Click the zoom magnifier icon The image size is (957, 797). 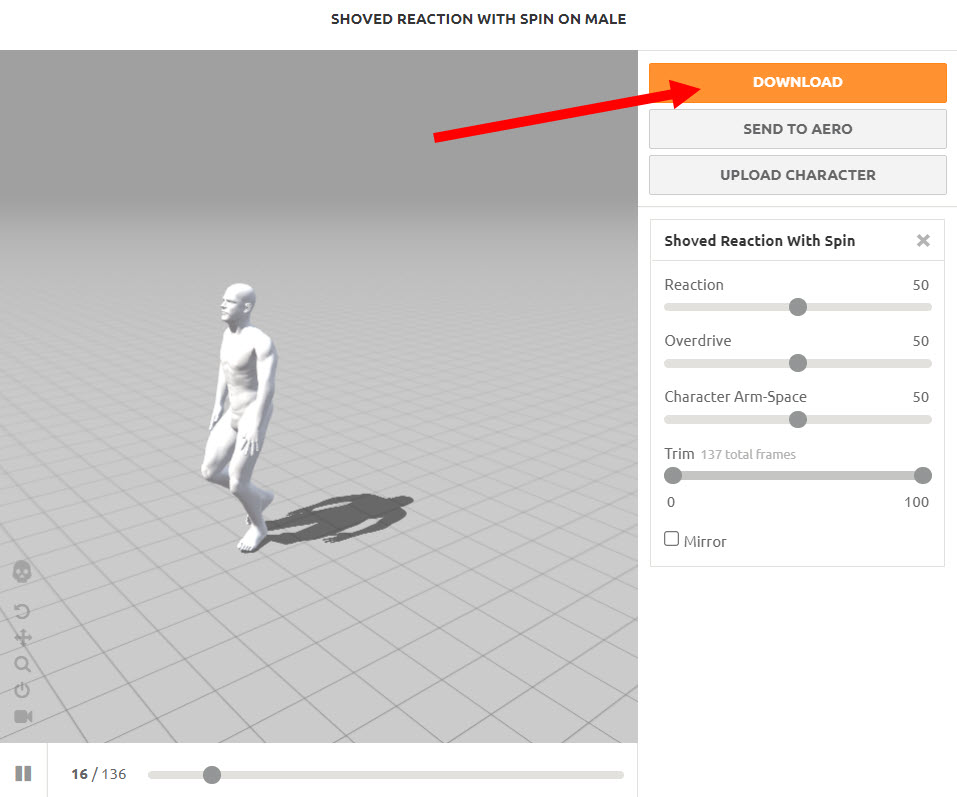point(23,664)
